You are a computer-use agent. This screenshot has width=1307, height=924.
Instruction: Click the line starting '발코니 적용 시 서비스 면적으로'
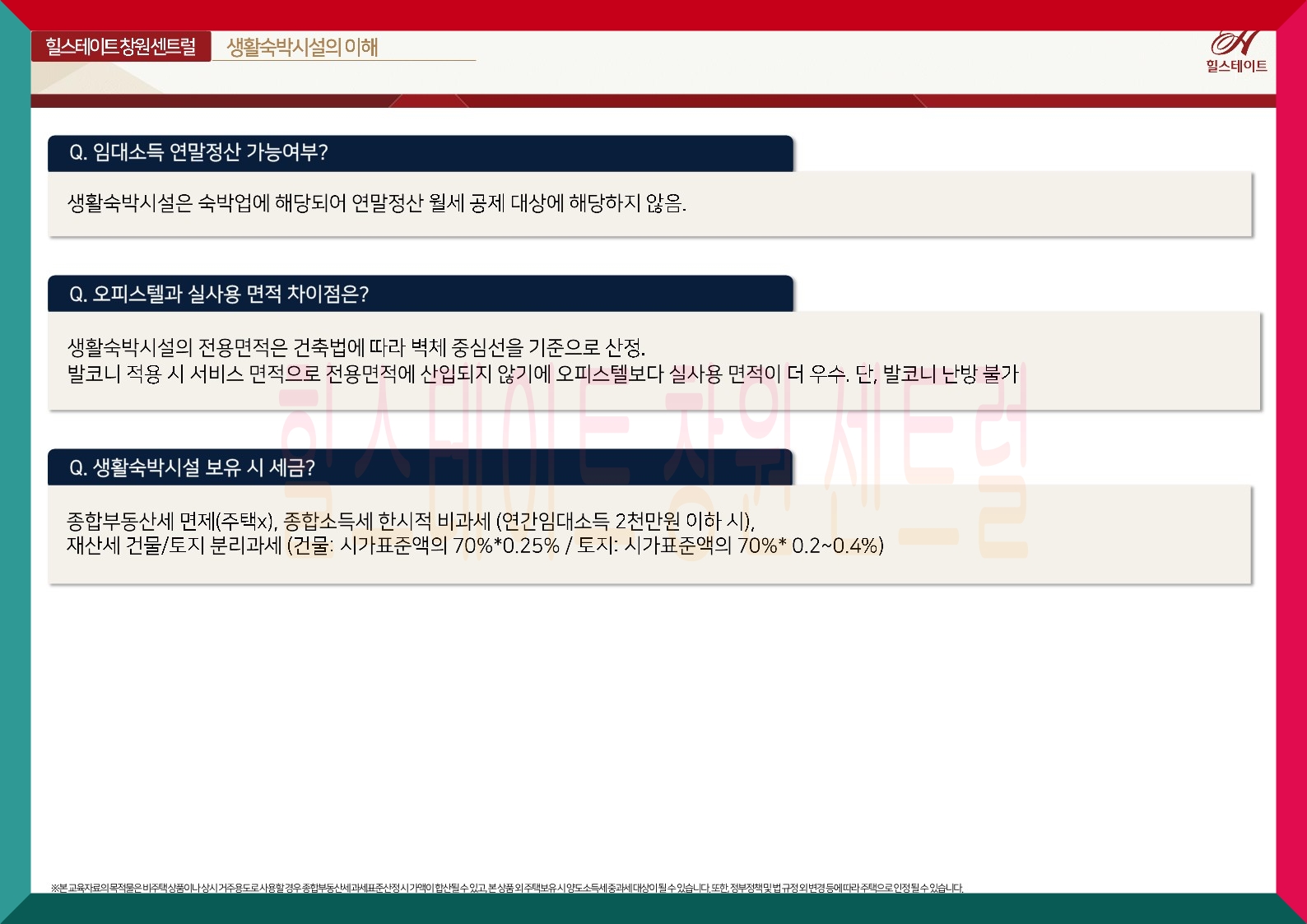[x=543, y=374]
